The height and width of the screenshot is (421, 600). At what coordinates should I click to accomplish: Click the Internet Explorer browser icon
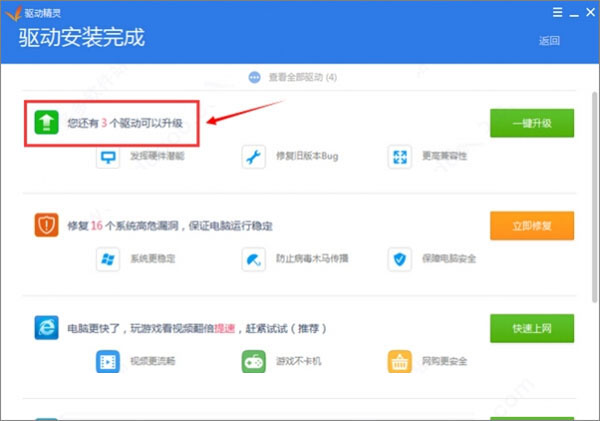[x=46, y=328]
